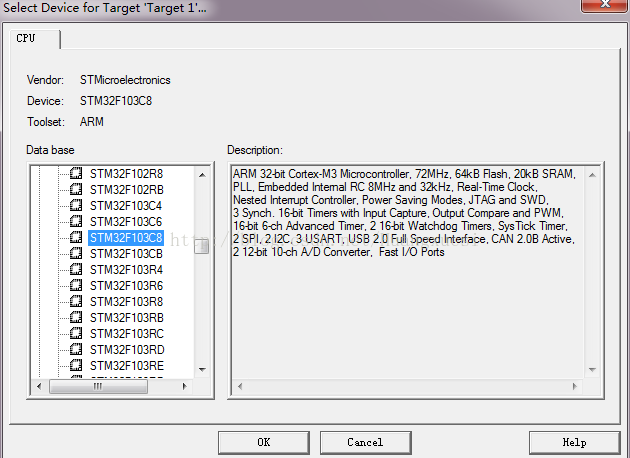Click the chip icon beside STM32F103C8
The height and width of the screenshot is (458, 630).
[x=76, y=237]
